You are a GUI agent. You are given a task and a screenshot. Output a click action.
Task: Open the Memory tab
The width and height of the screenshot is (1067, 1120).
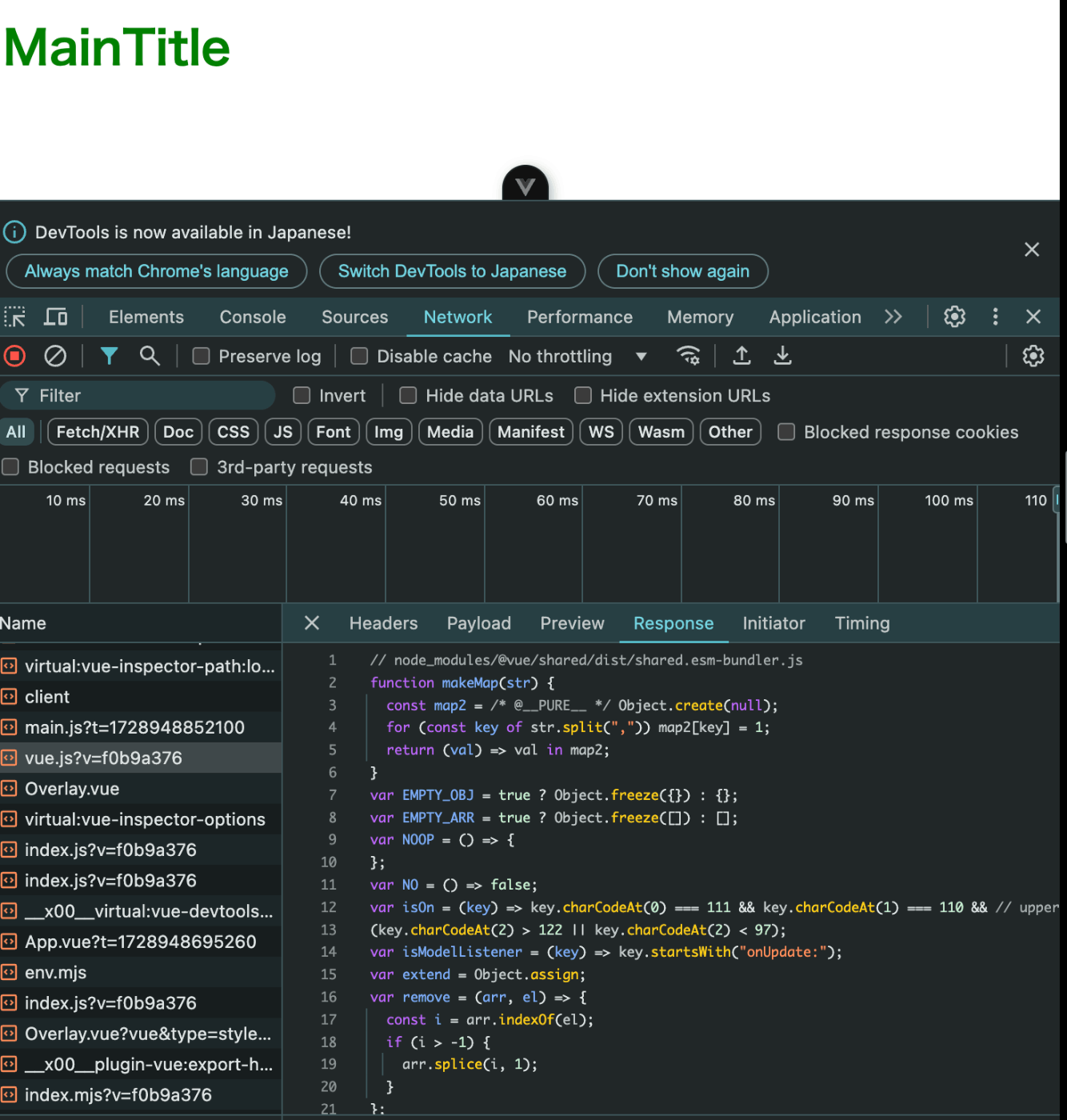point(701,317)
